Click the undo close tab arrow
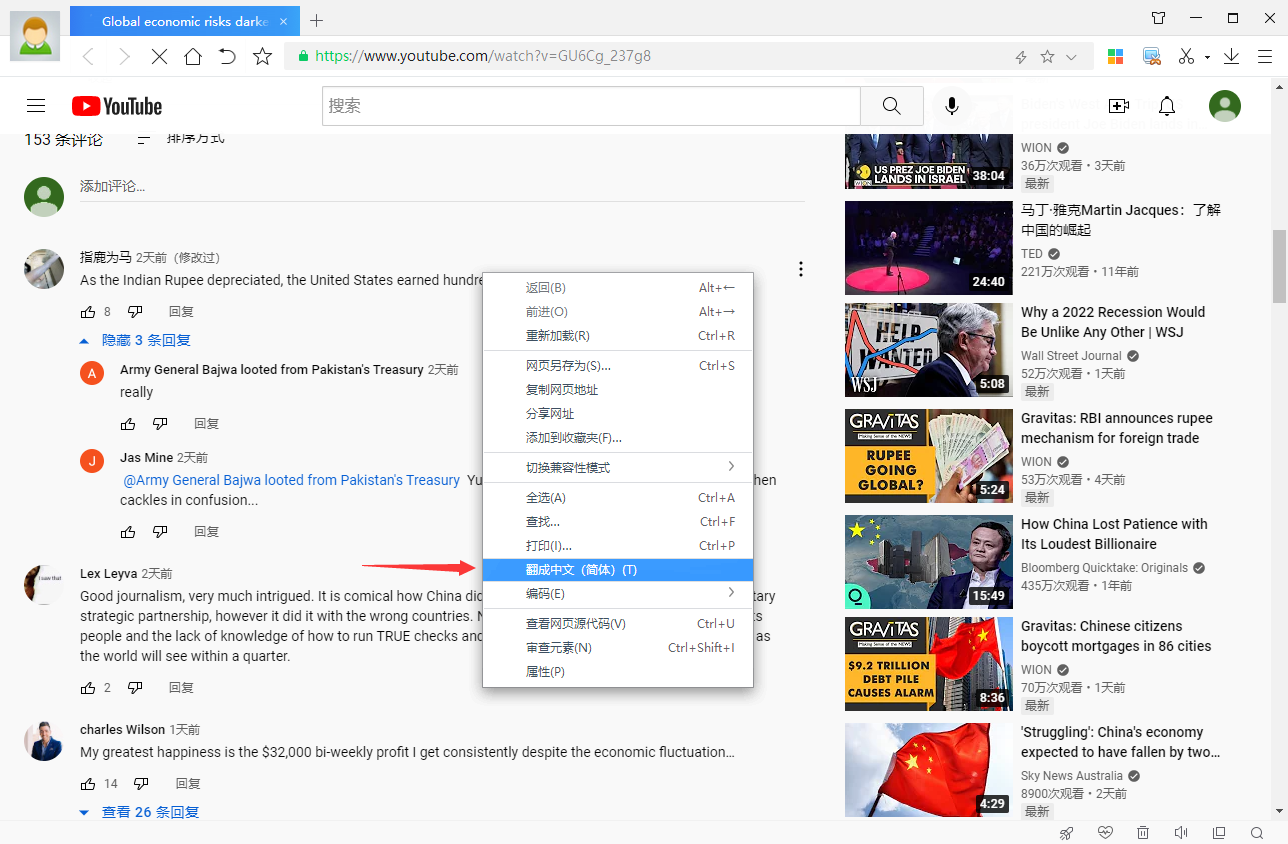1288x844 pixels. pyautogui.click(x=227, y=57)
